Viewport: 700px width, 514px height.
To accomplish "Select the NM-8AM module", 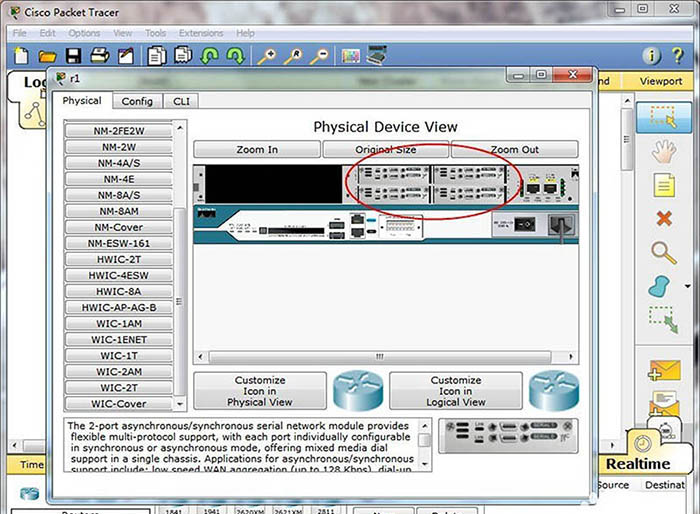I will [x=119, y=211].
